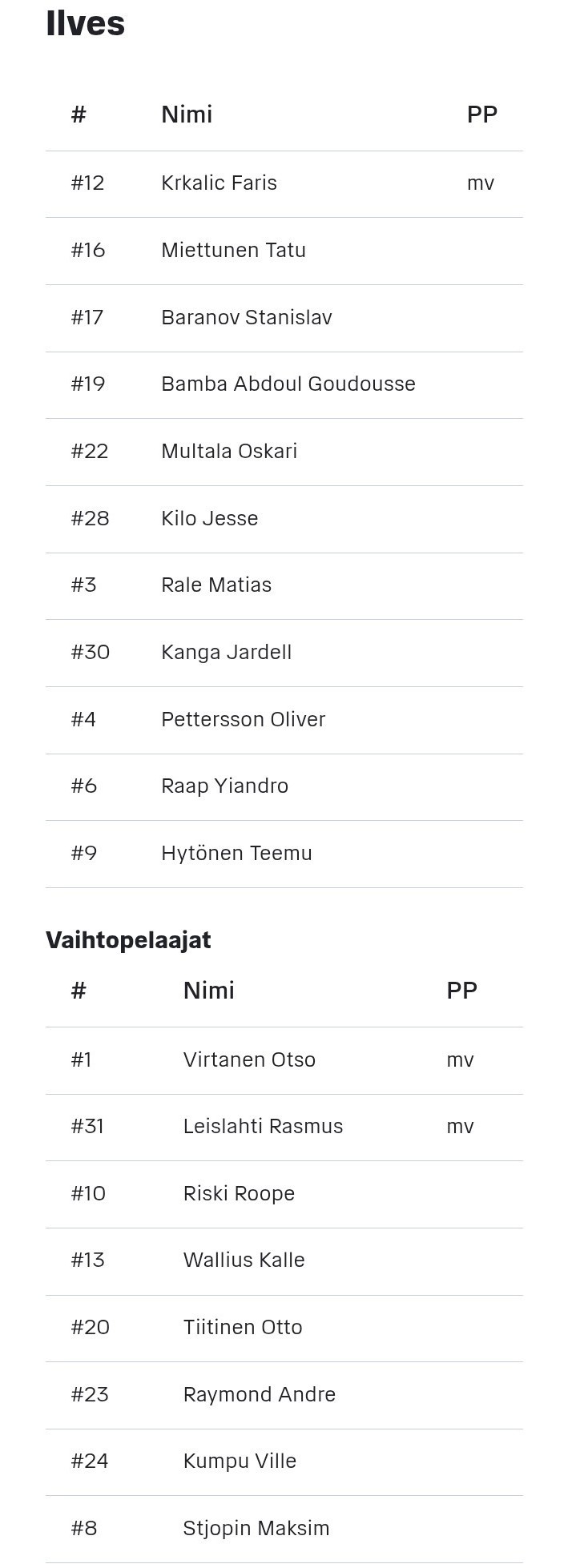Open Raap Yiandro player entry
The image size is (588, 1568).
coord(224,786)
